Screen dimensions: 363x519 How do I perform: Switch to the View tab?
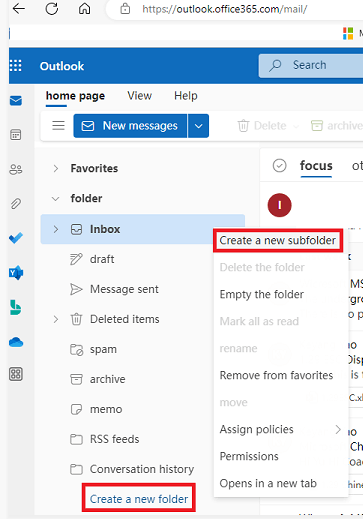[x=140, y=96]
